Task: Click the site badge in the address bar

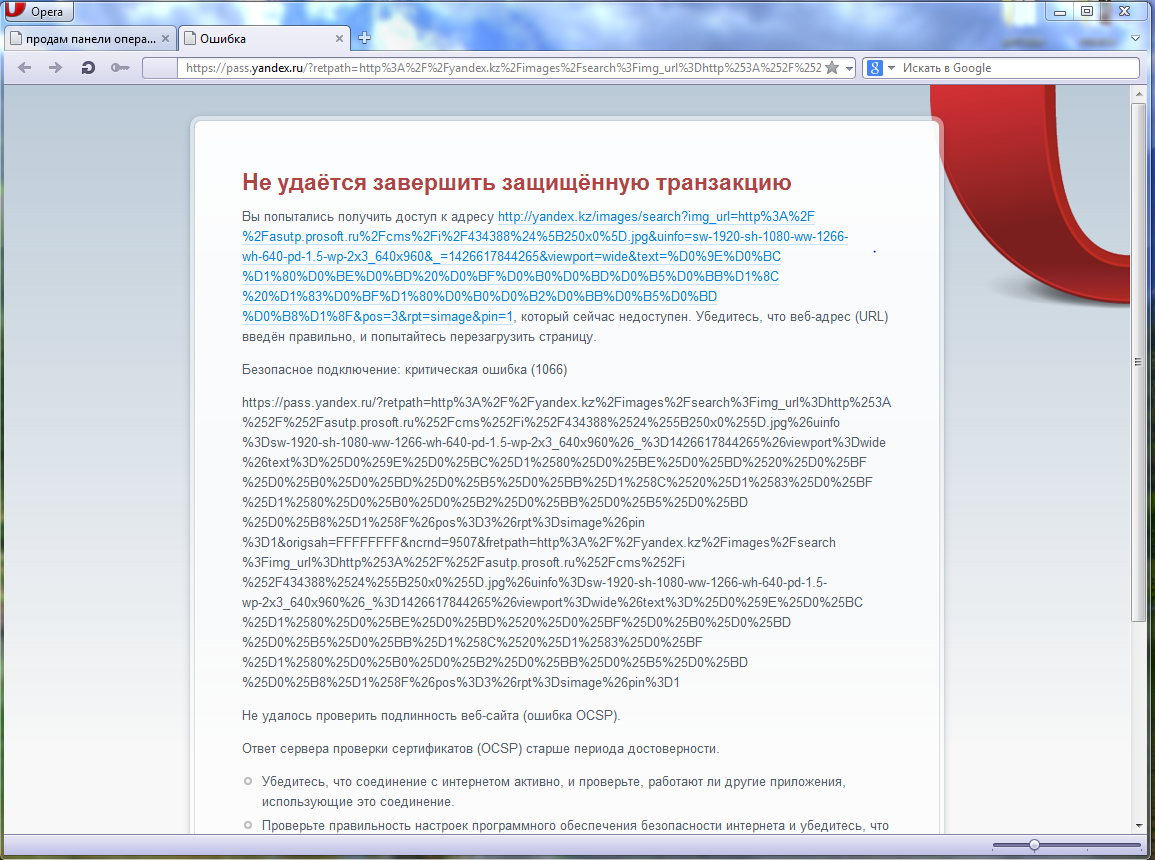Action: point(159,68)
